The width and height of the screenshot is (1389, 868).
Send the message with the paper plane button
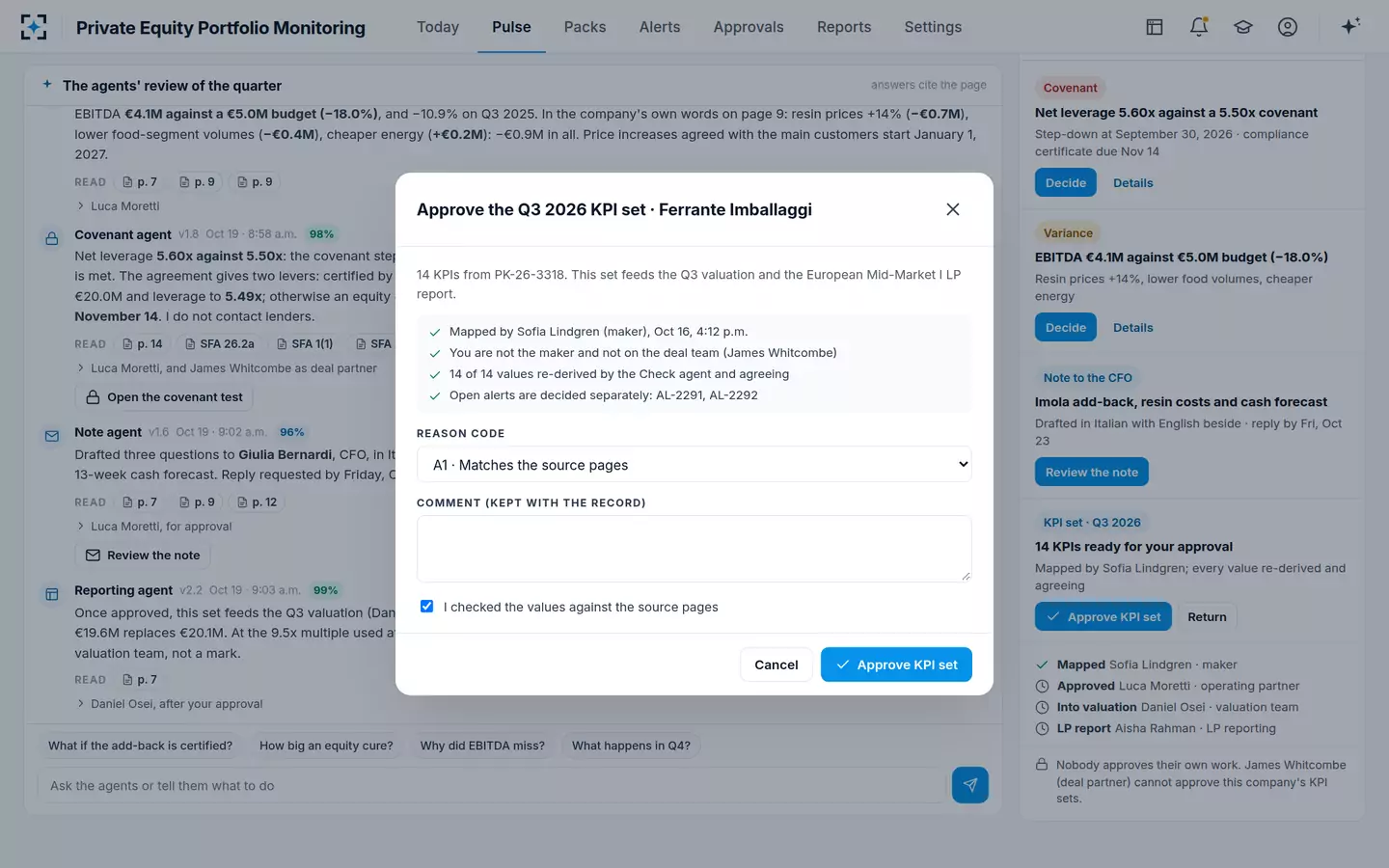970,785
